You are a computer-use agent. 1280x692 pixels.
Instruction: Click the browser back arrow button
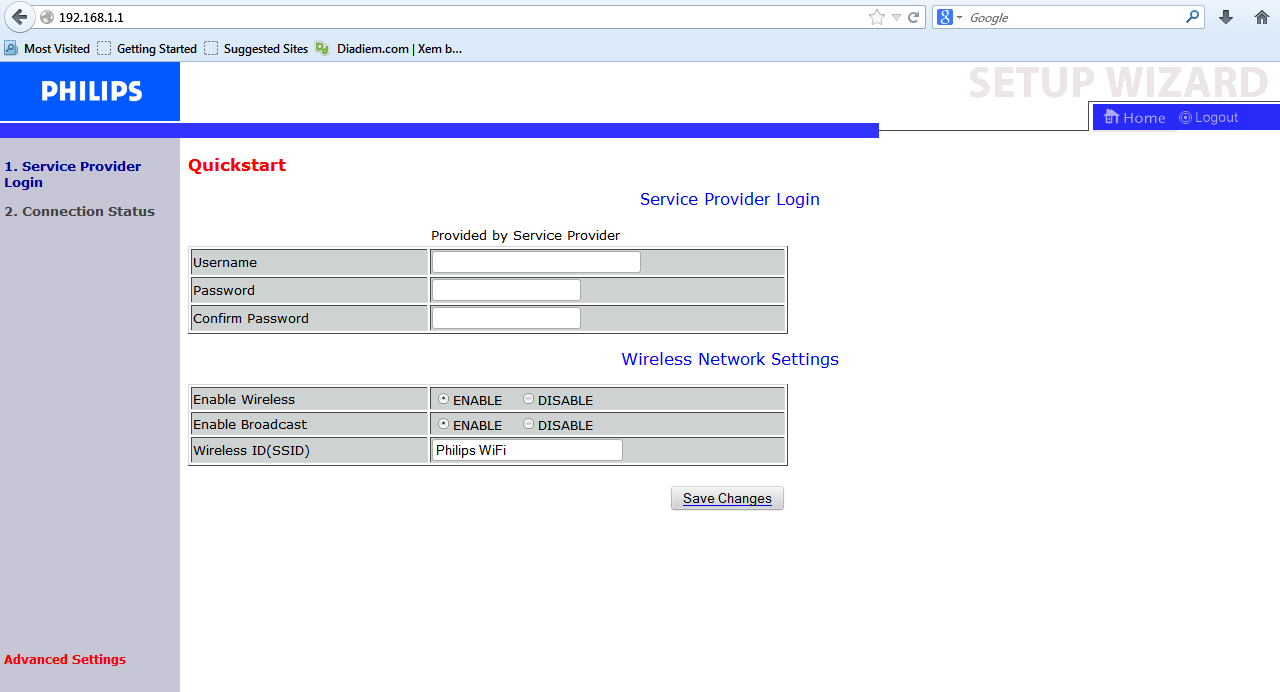pos(19,17)
